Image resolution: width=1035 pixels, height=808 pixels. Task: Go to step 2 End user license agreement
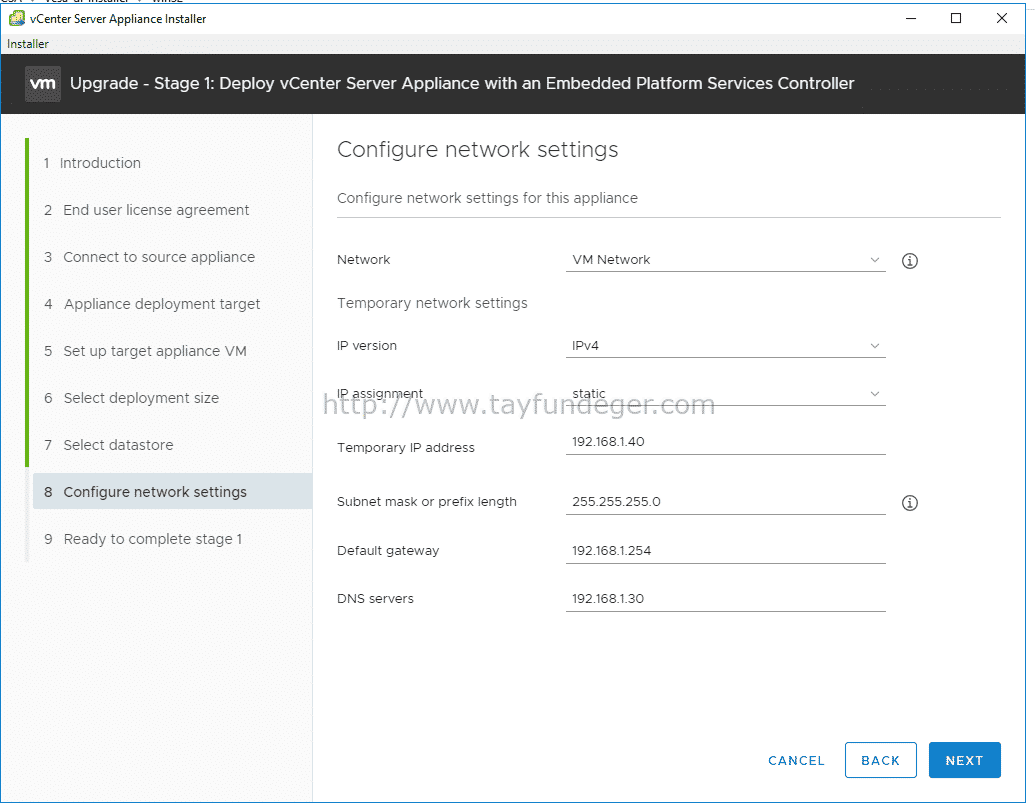(147, 210)
